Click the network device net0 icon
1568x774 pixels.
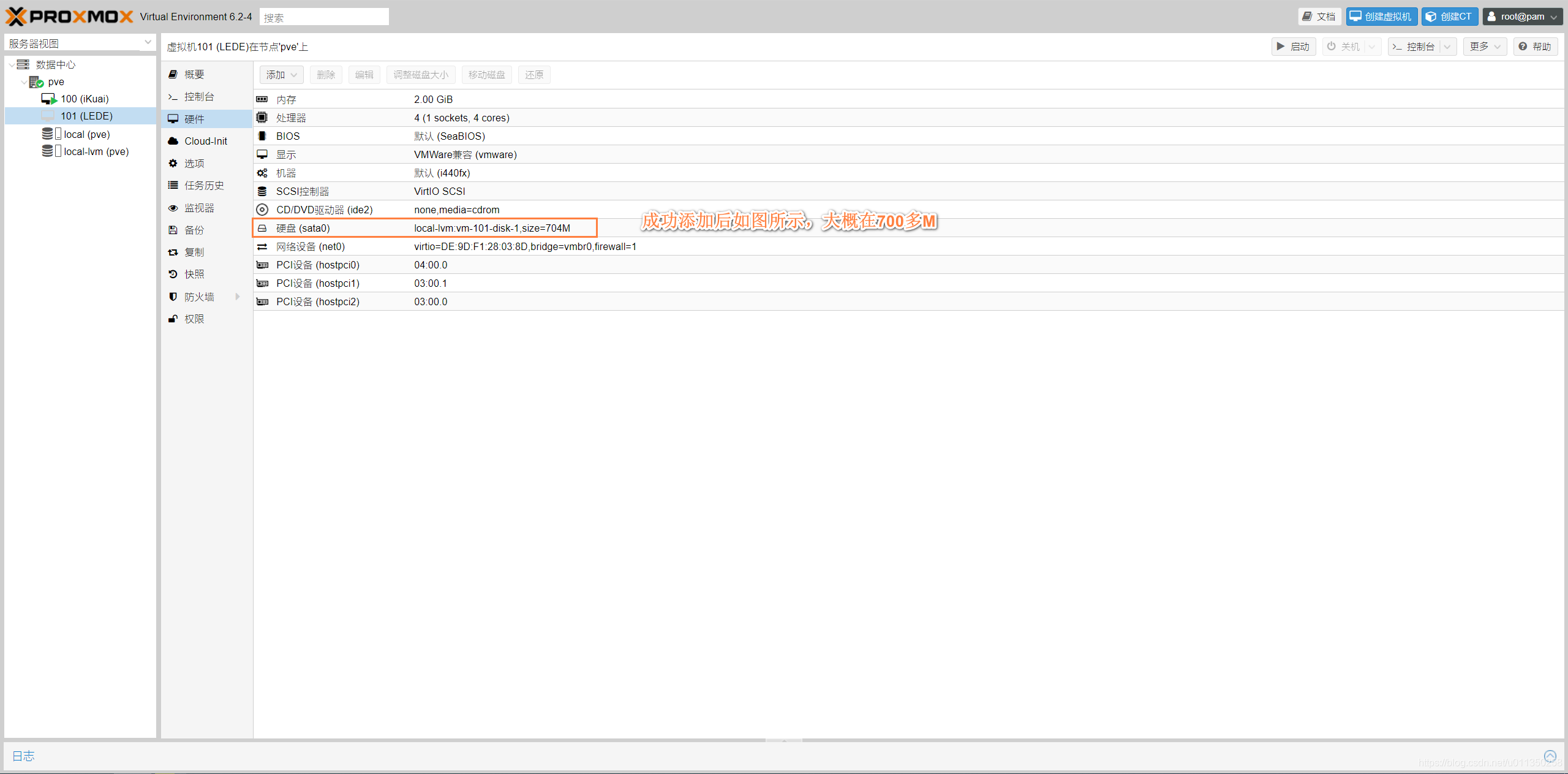click(262, 246)
